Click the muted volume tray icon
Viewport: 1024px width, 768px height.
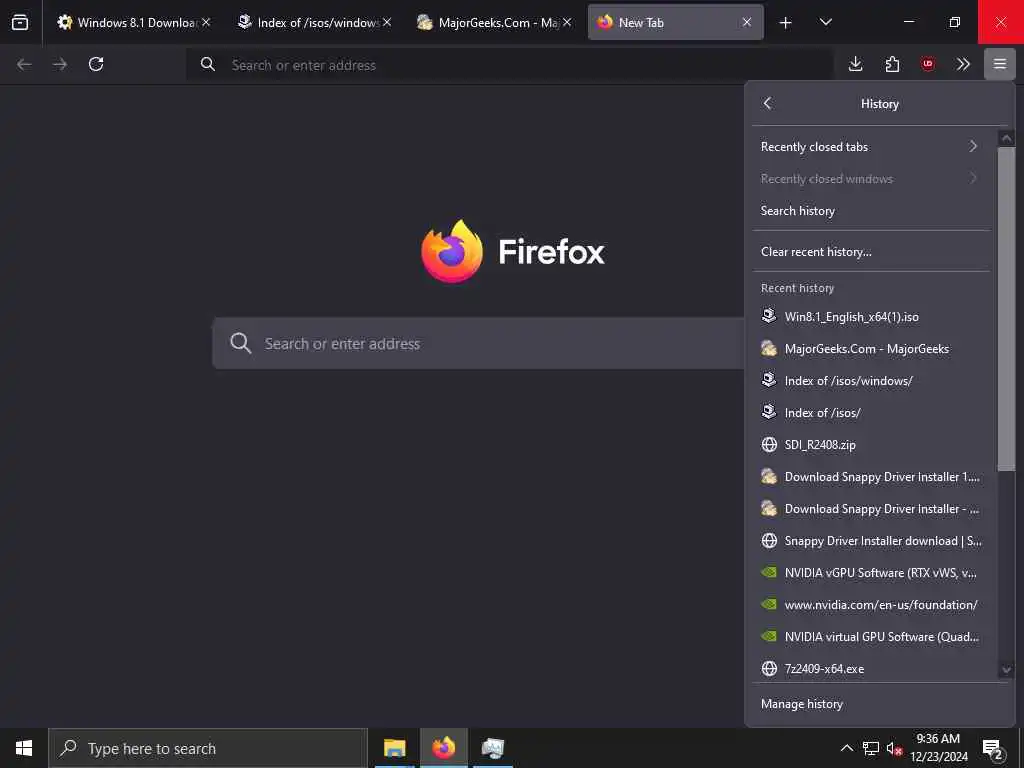coord(894,748)
